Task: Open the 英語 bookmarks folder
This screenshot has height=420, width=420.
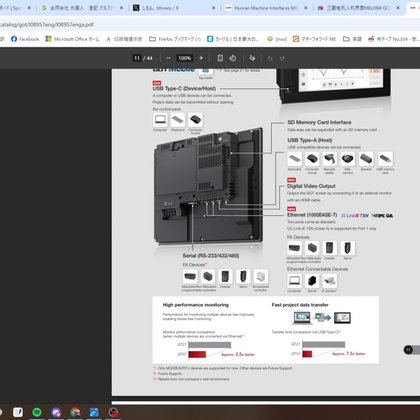Action: point(352,39)
